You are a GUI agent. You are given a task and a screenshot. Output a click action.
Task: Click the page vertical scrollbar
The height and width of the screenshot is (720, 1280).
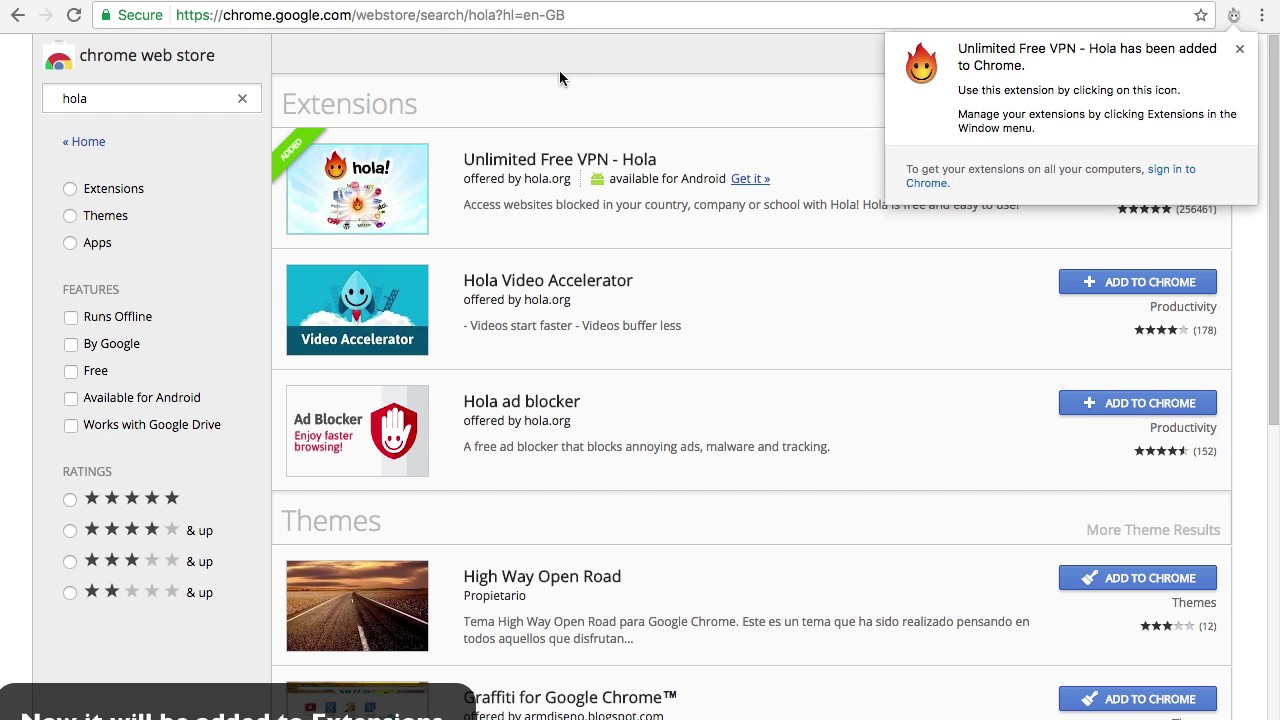[1273, 230]
